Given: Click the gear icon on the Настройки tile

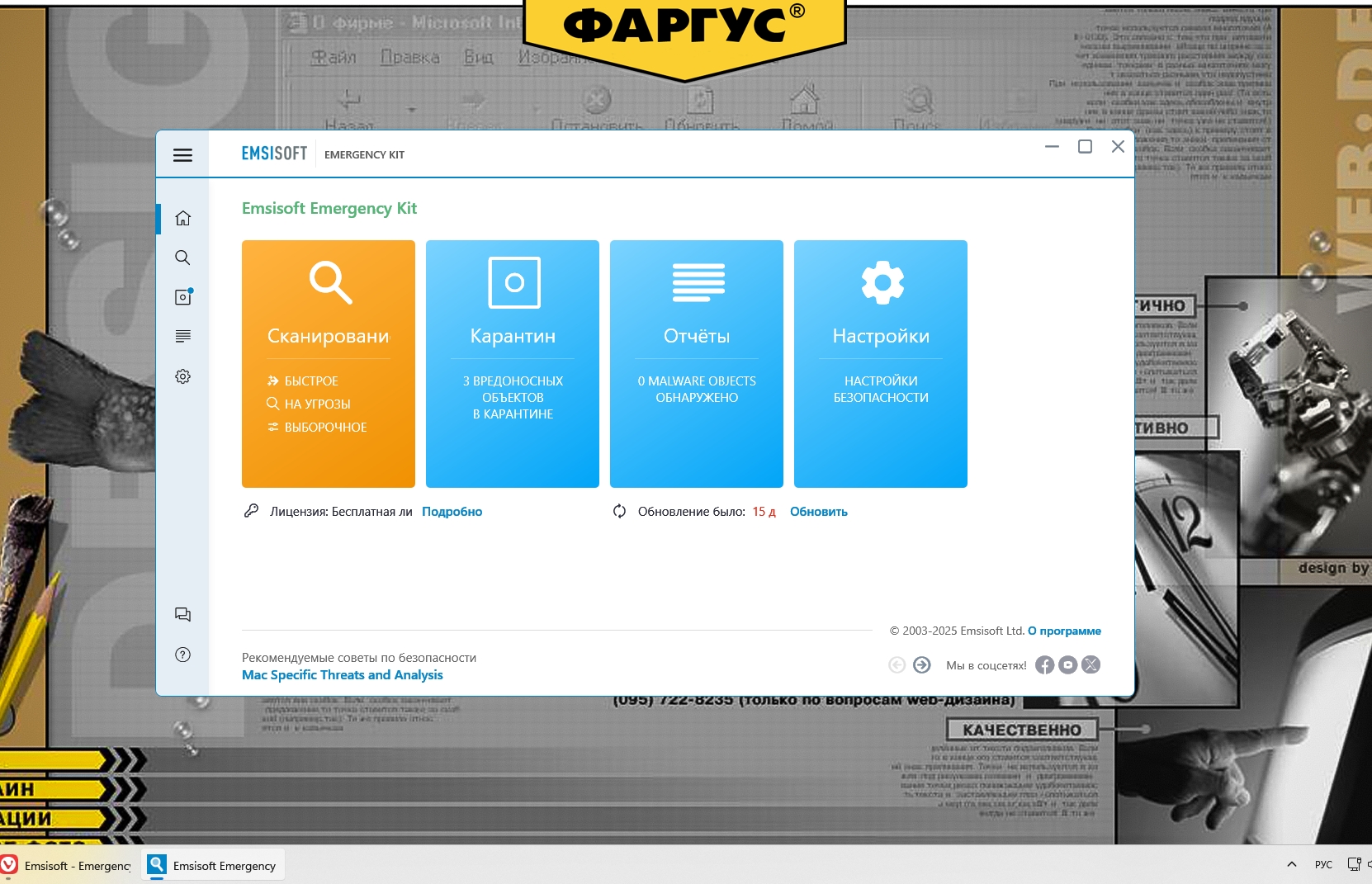Looking at the screenshot, I should click(882, 282).
